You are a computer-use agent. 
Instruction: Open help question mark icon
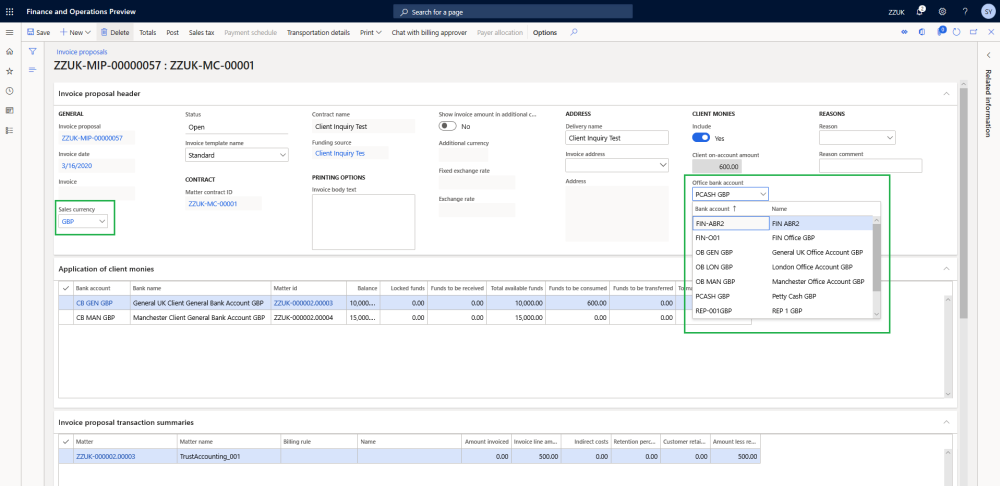click(x=965, y=11)
